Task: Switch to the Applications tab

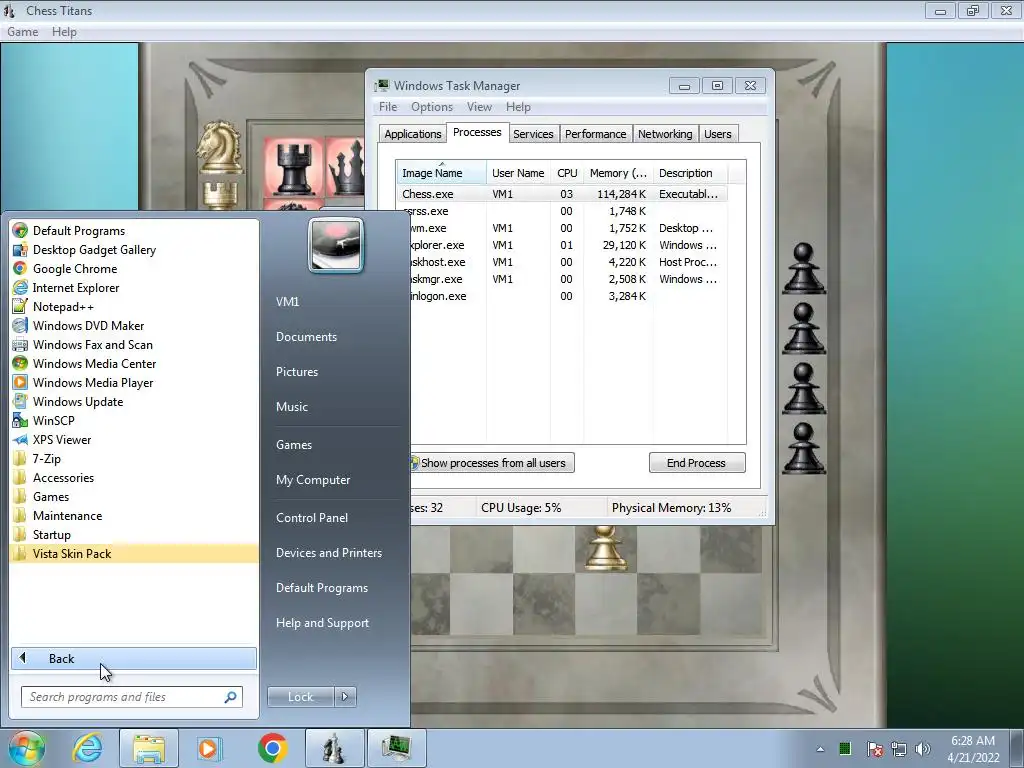Action: pyautogui.click(x=413, y=134)
